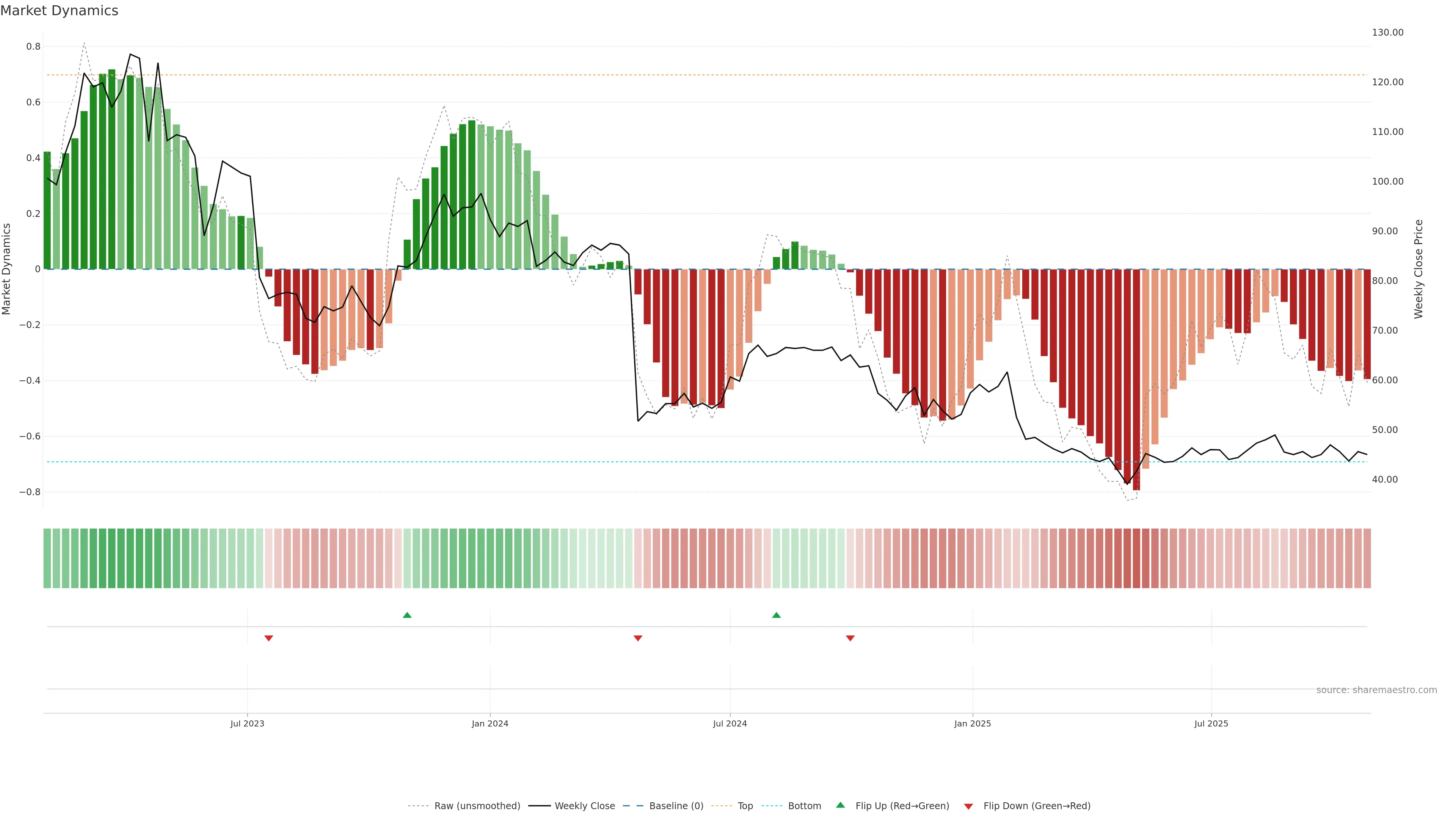Viewport: 1456px width, 819px height.
Task: Click the Jul 2023 x-axis label
Action: pyautogui.click(x=247, y=723)
